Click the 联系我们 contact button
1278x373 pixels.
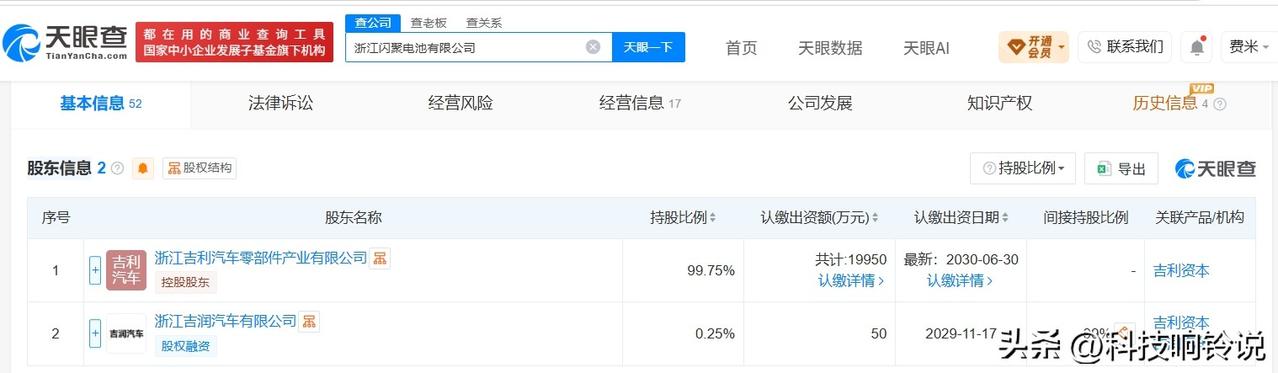[1125, 47]
